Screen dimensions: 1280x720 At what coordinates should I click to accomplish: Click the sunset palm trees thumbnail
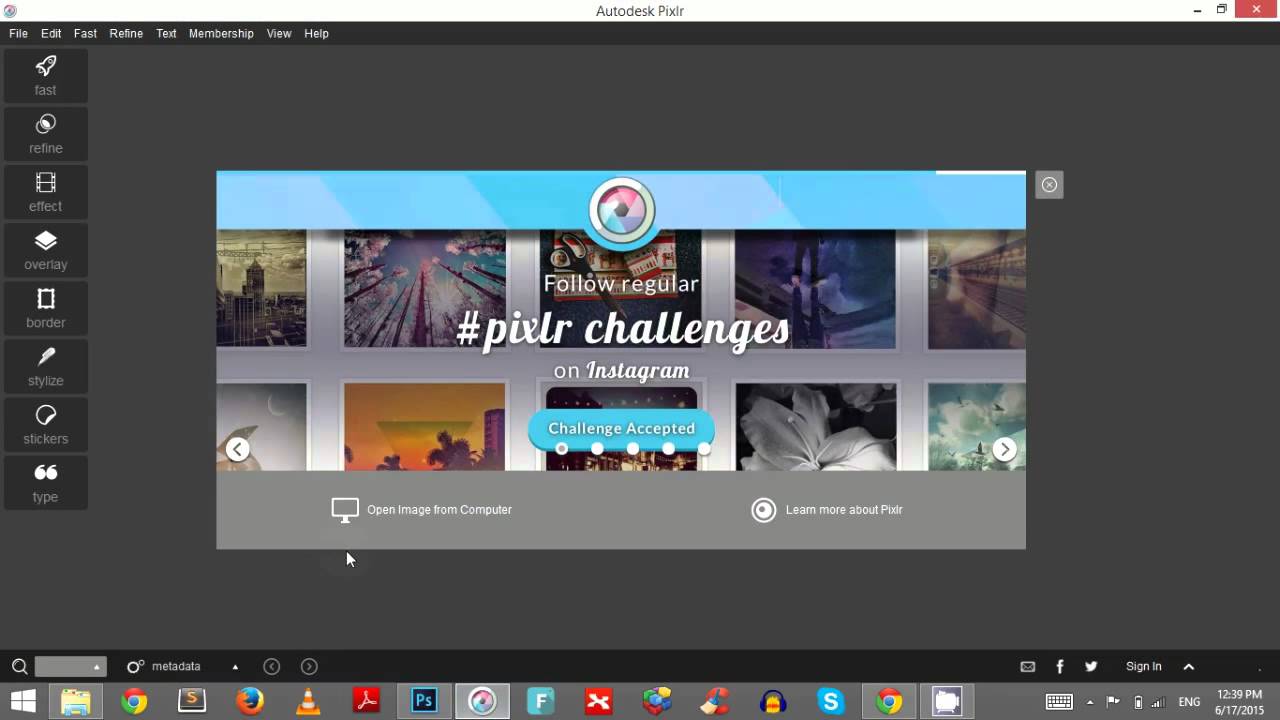point(425,427)
